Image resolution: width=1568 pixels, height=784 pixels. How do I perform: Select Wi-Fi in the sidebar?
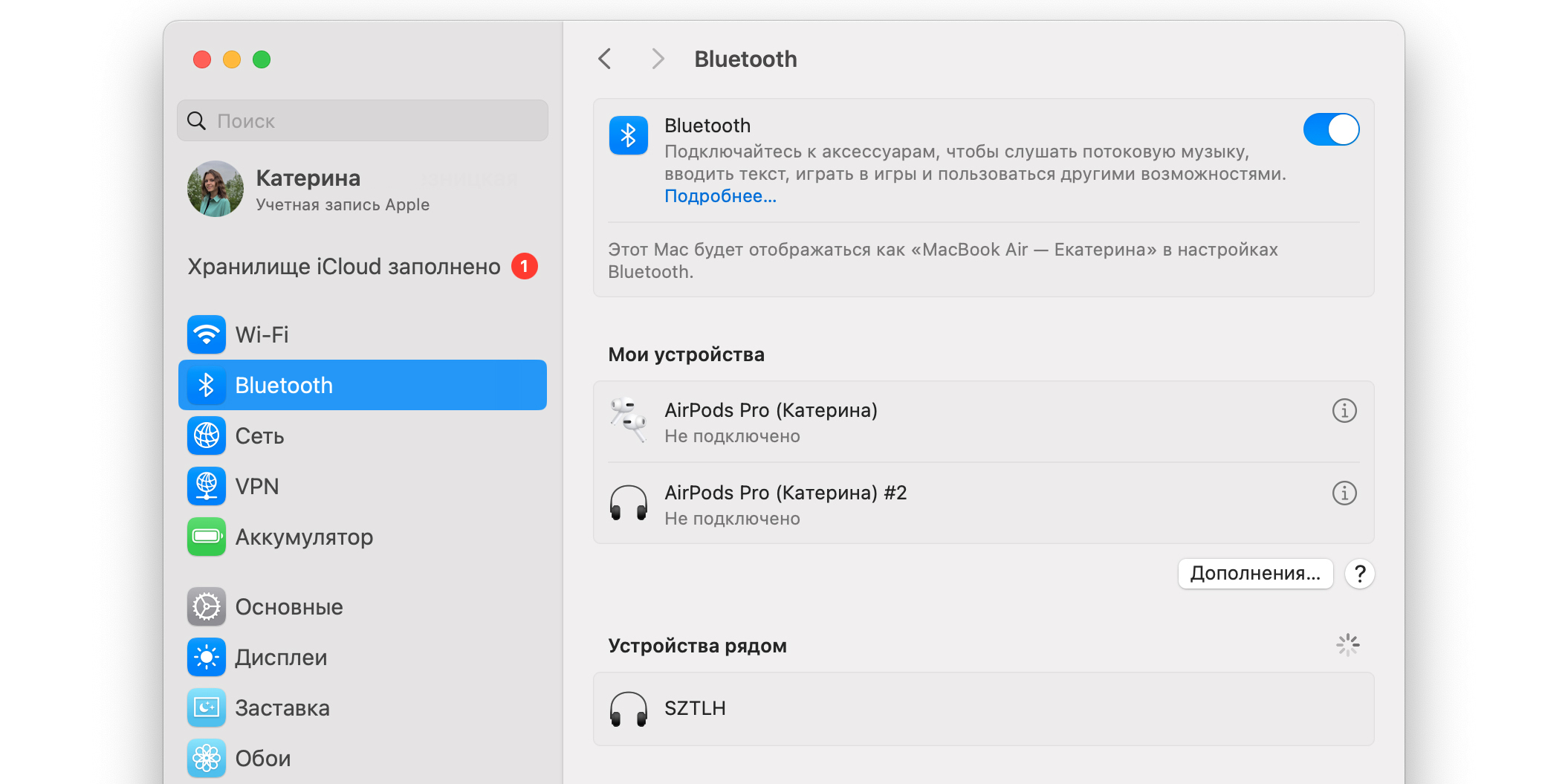coord(363,334)
